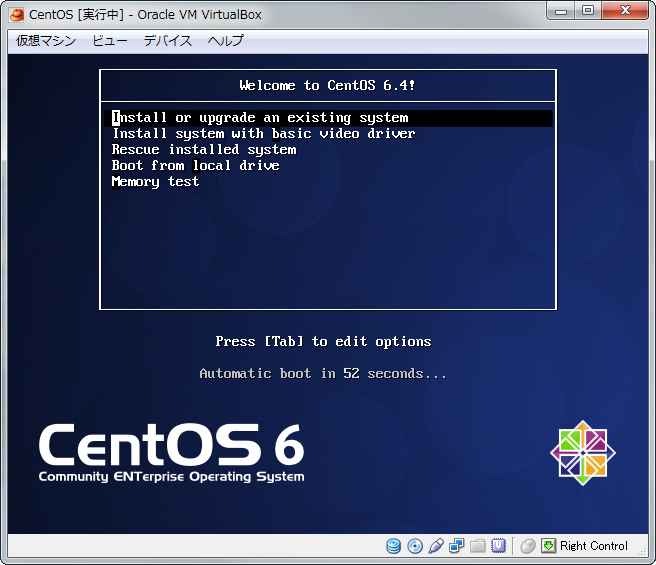Image resolution: width=656 pixels, height=565 pixels.
Task: Select 'Boot from local drive' option
Action: coord(328,166)
